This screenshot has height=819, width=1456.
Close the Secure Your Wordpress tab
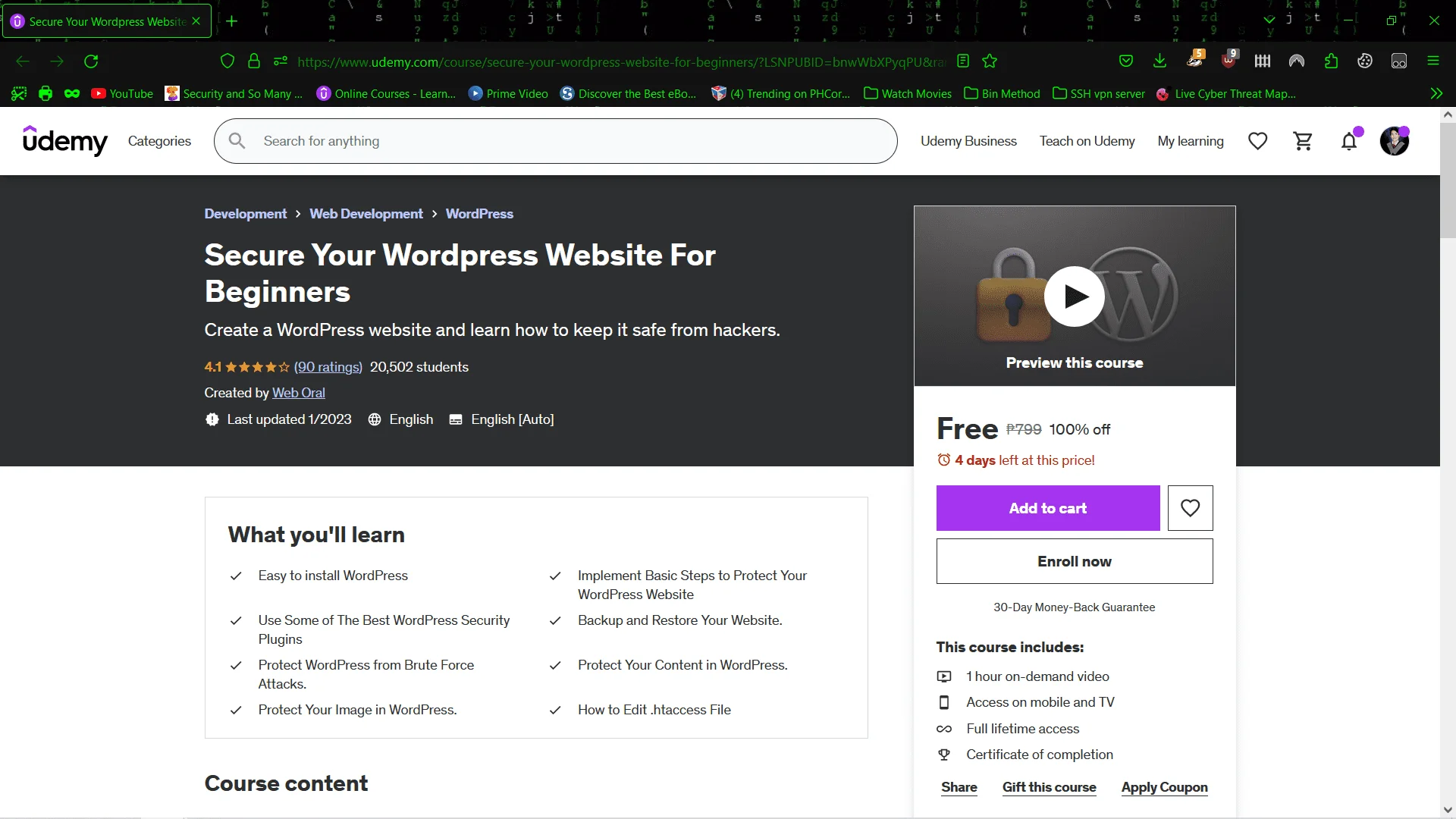coord(196,21)
